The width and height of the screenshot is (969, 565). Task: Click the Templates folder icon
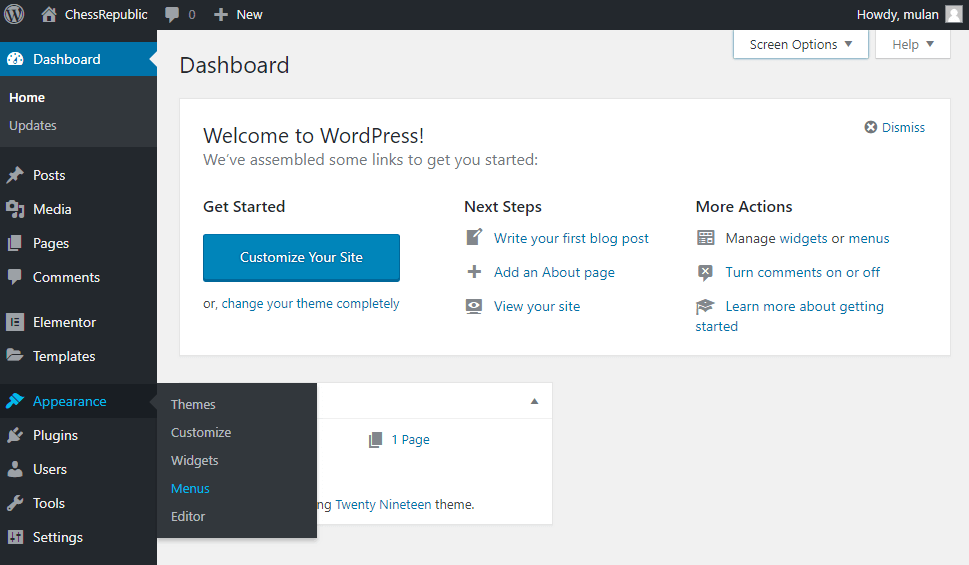click(15, 355)
